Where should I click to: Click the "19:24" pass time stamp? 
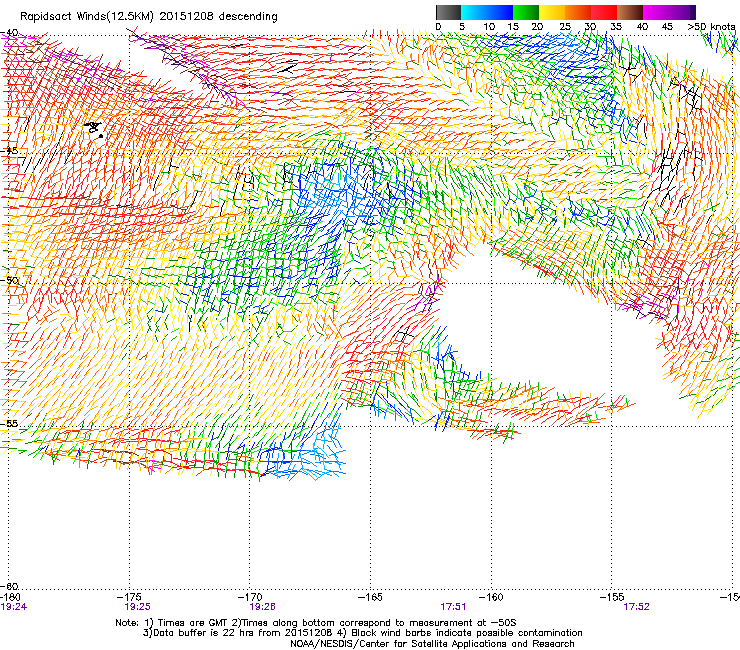click(x=14, y=607)
